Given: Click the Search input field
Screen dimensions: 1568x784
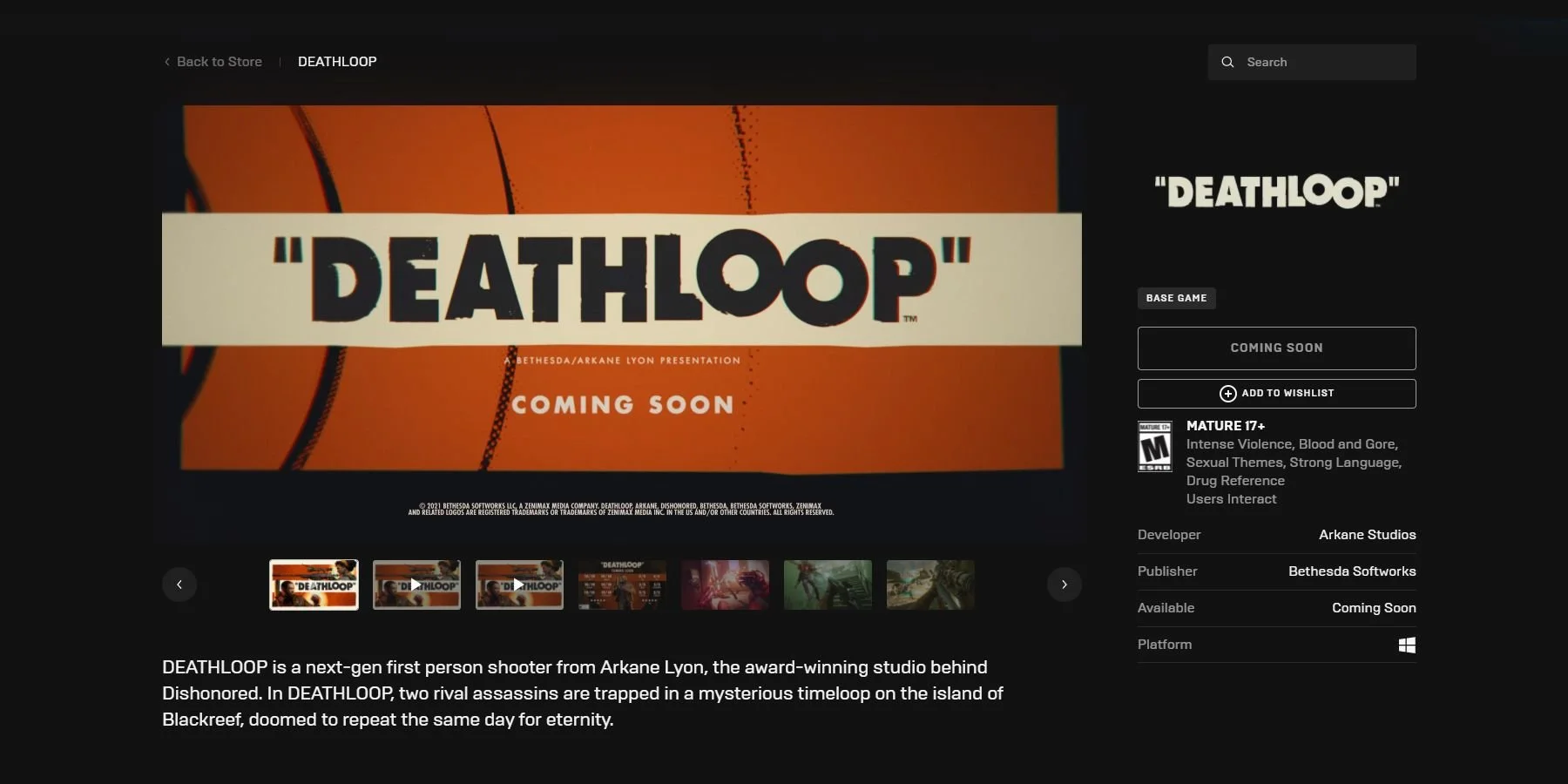Looking at the screenshot, I should point(1311,62).
